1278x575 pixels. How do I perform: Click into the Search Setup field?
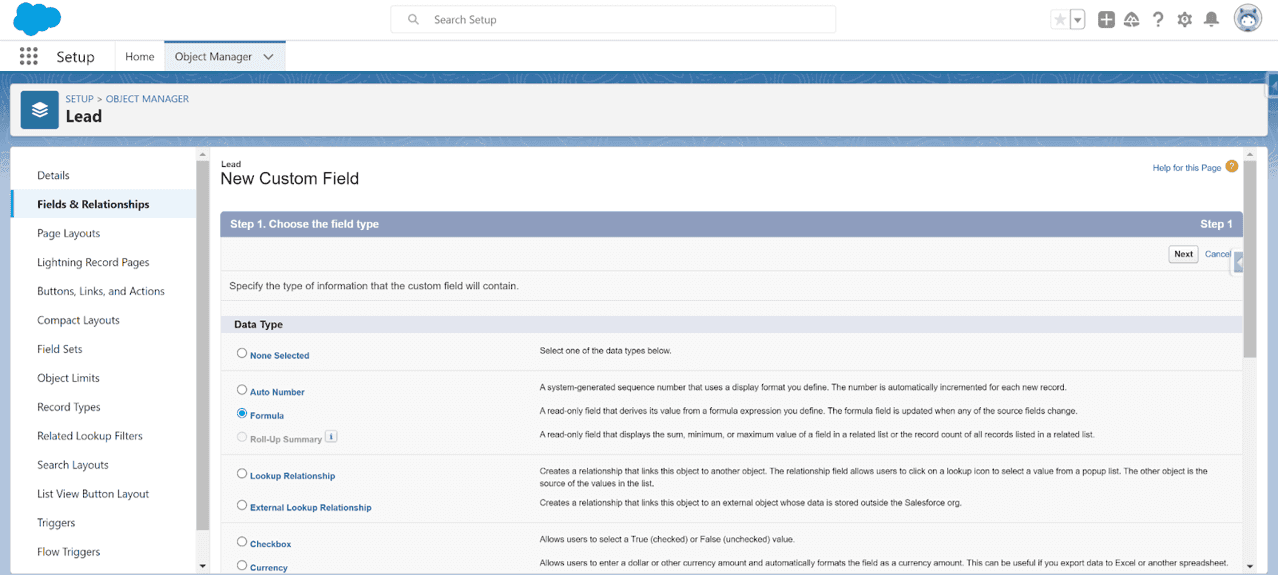coord(613,19)
